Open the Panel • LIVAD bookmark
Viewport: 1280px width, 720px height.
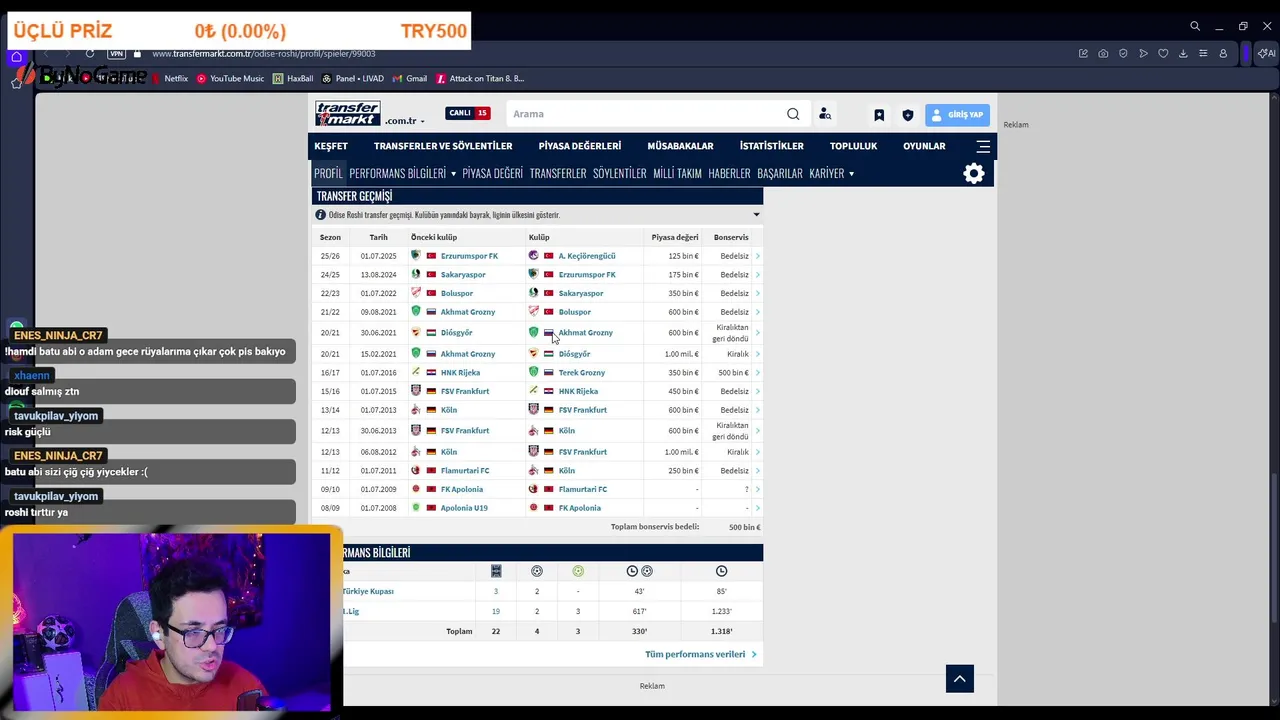353,78
